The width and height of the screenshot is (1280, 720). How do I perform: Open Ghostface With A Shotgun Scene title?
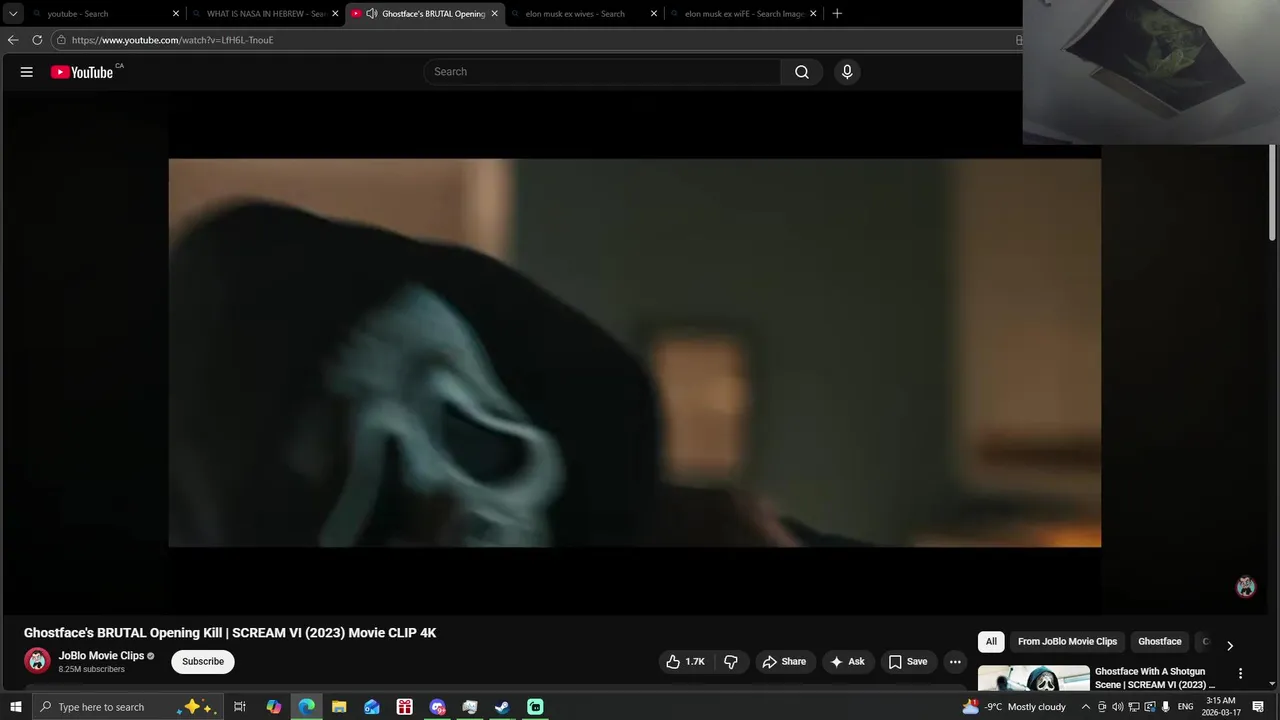pos(1155,678)
